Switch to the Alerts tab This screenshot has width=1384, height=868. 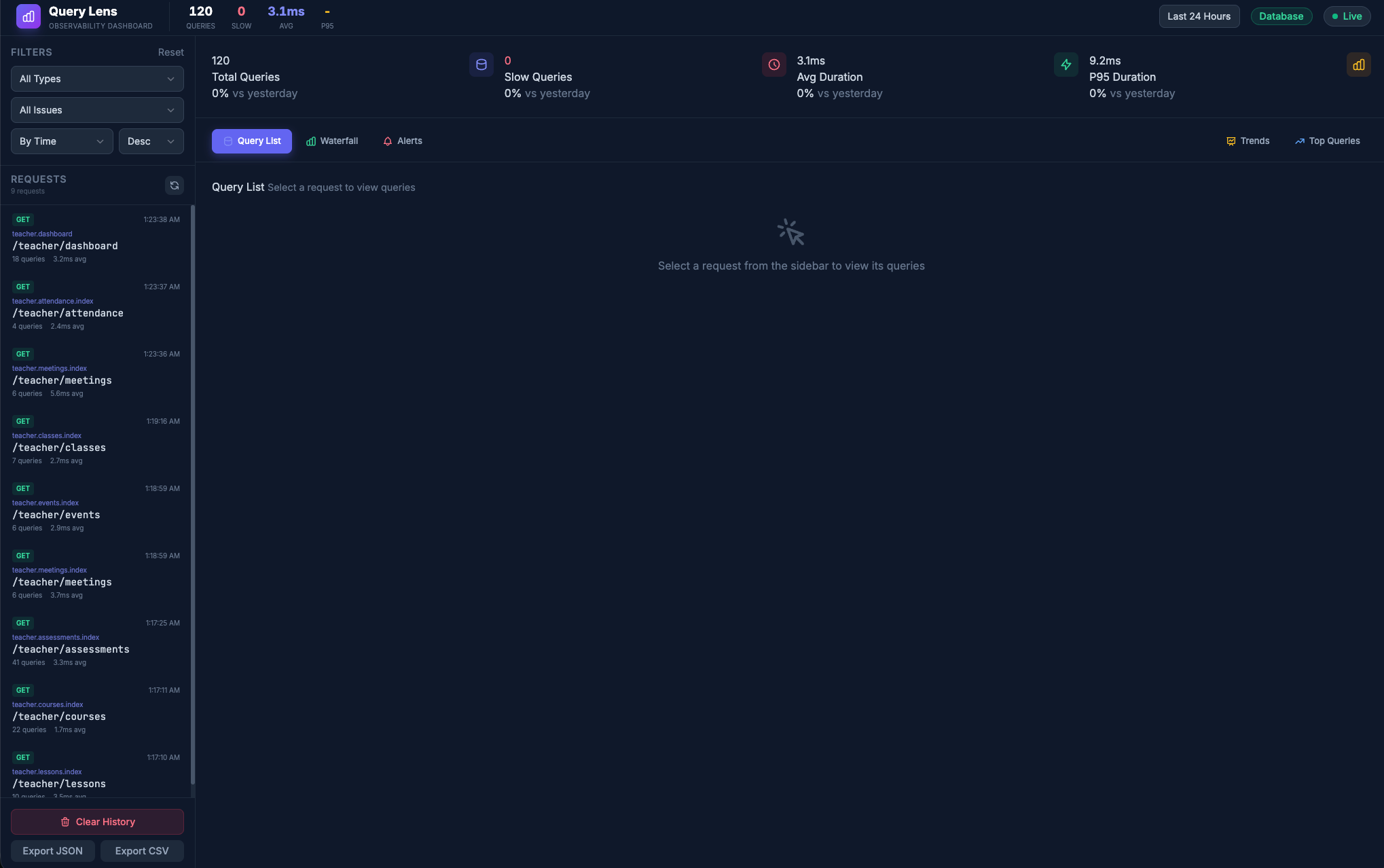point(403,141)
